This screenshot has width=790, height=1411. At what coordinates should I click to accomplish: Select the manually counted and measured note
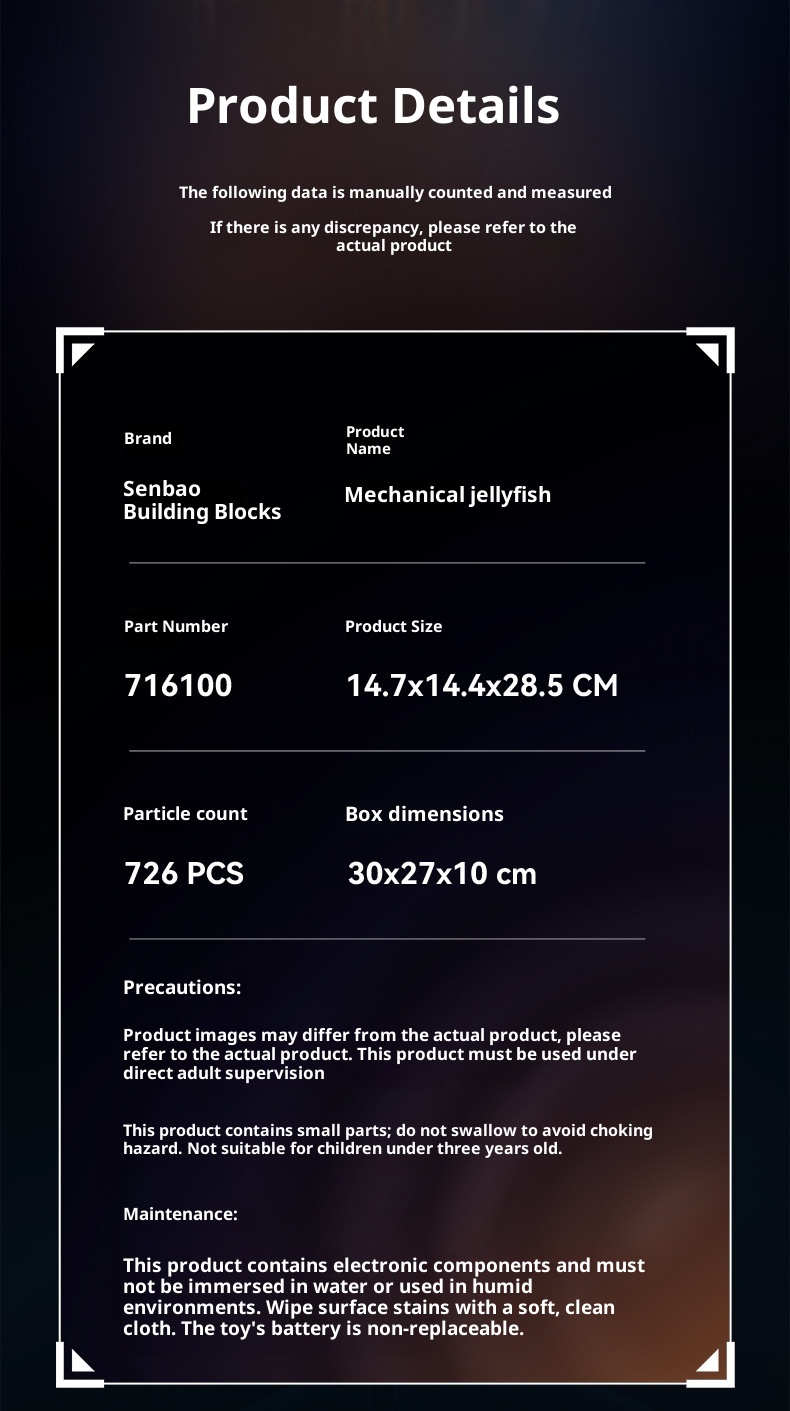coord(395,192)
